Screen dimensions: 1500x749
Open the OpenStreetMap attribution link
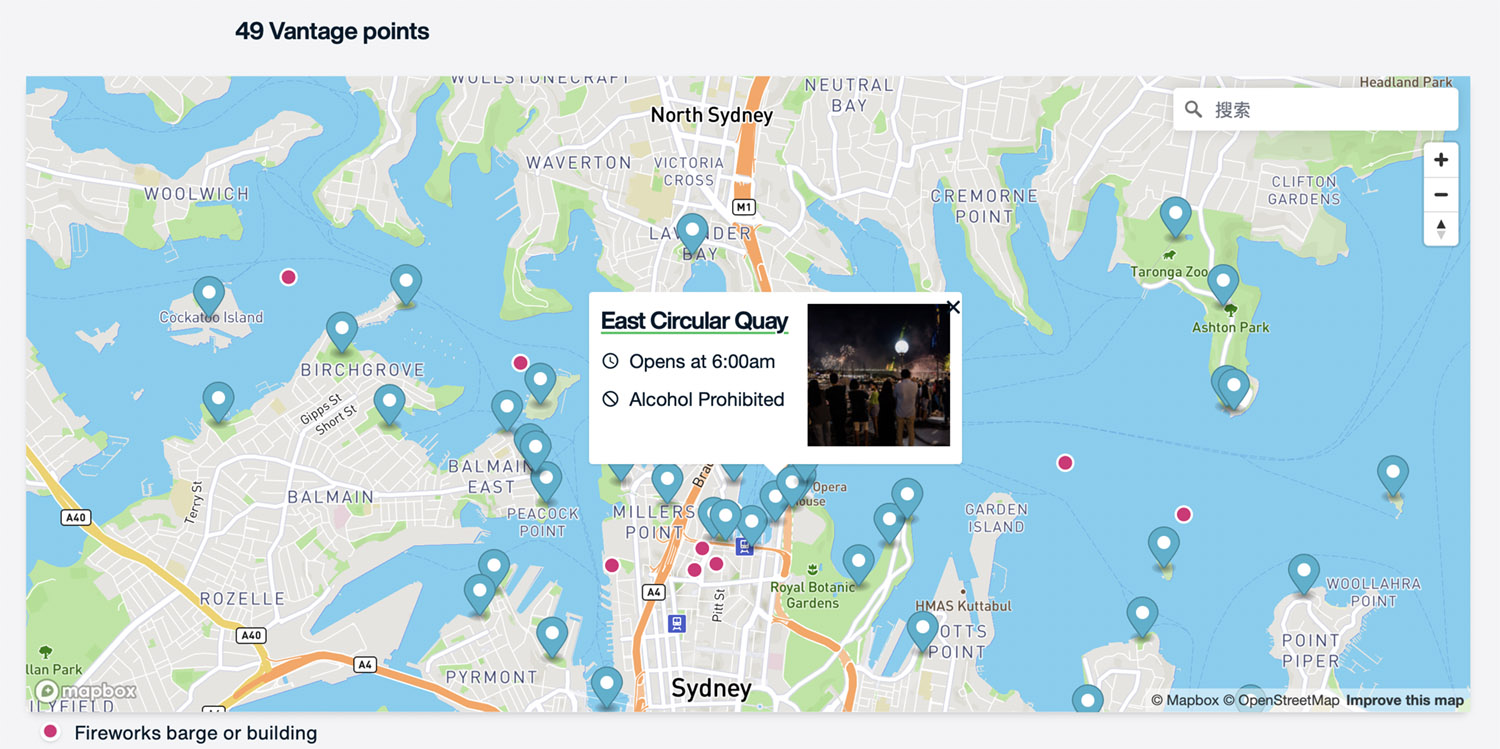[x=1280, y=700]
